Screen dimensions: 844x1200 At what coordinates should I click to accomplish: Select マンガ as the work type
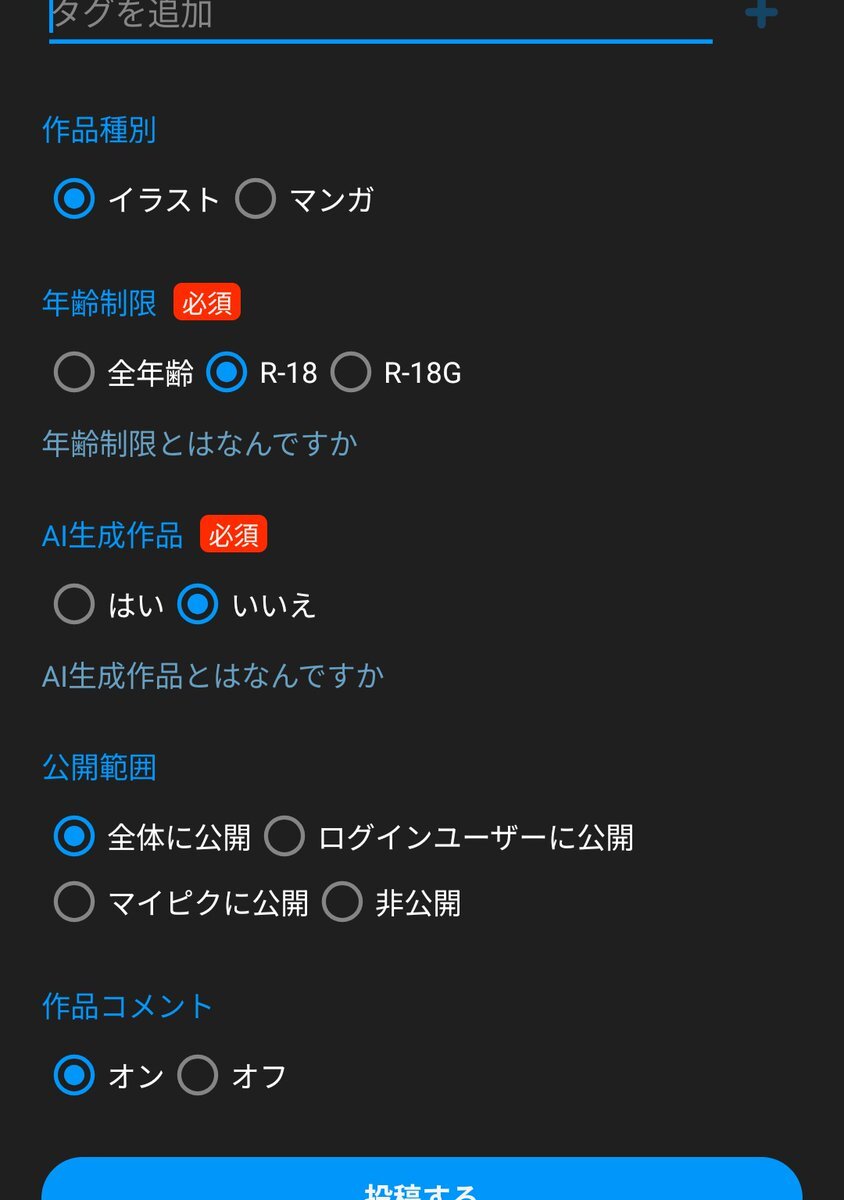click(256, 199)
